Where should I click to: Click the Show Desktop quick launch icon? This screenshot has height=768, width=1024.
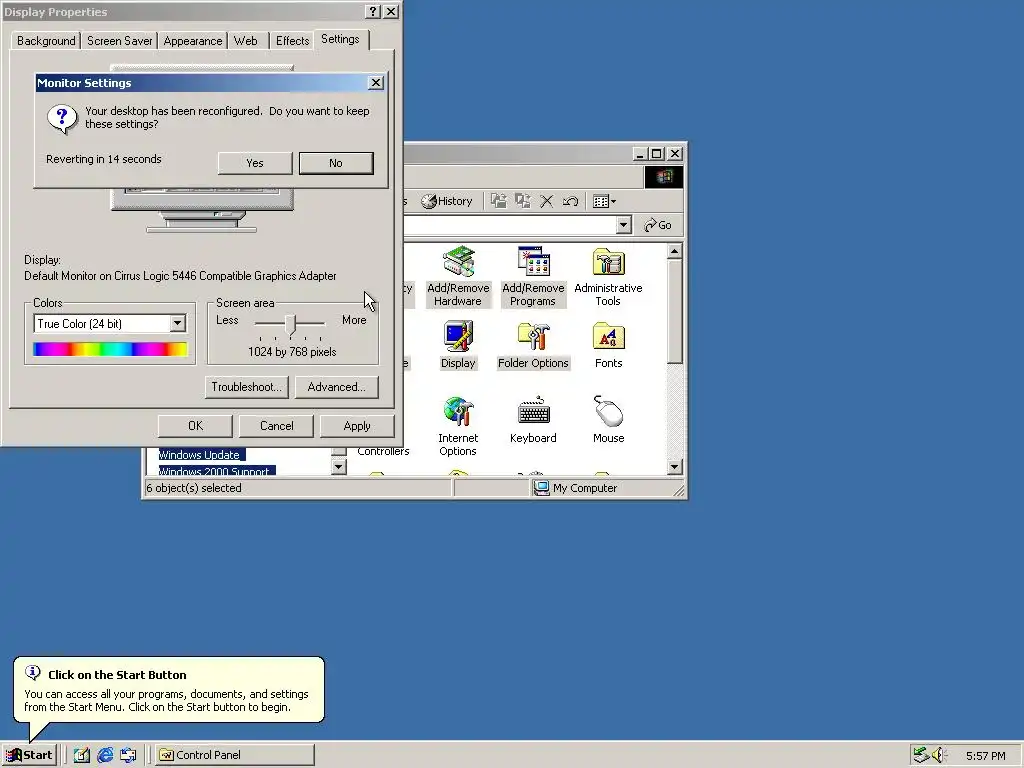tap(82, 755)
